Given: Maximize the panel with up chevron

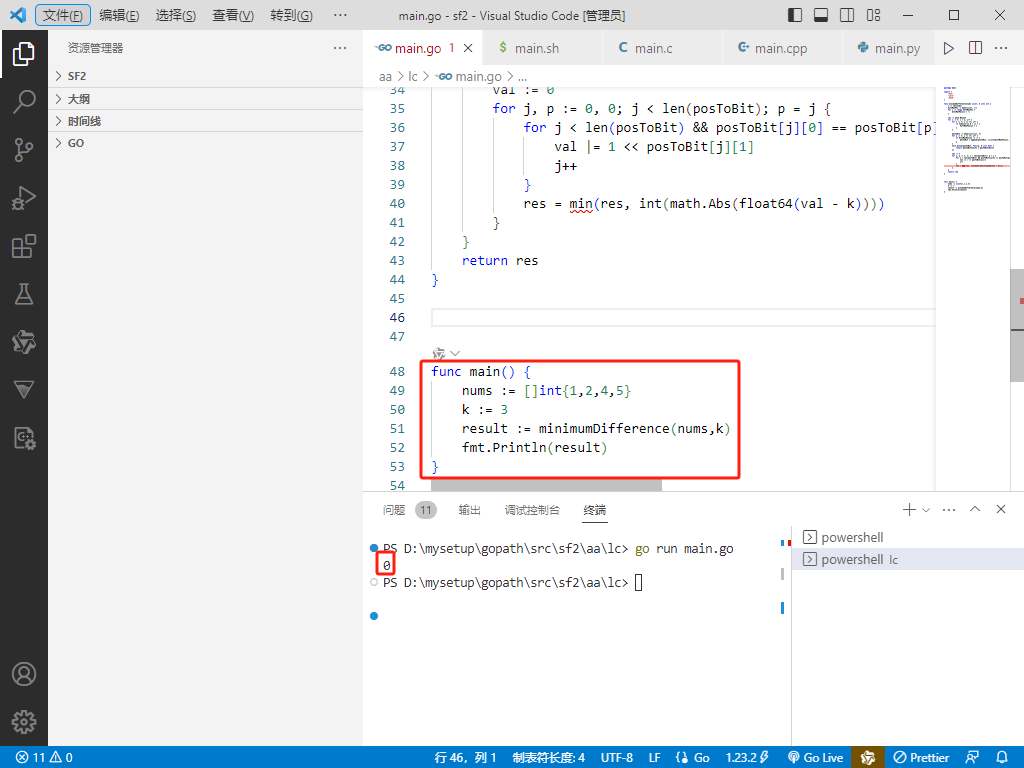Looking at the screenshot, I should point(975,509).
